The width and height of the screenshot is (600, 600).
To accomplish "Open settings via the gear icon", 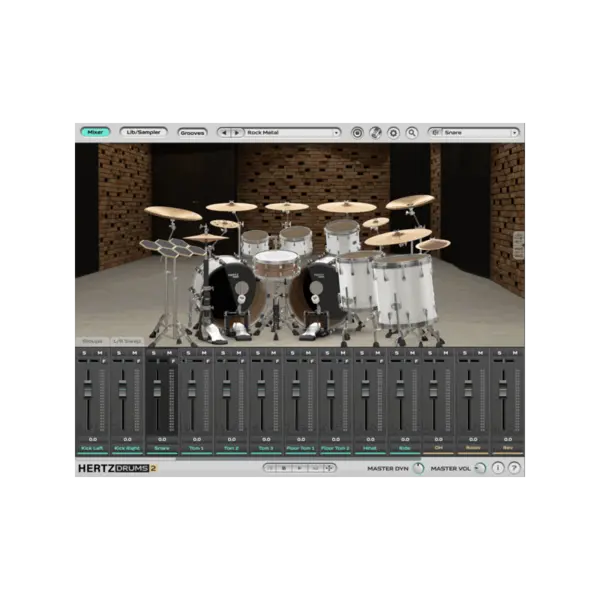I will coord(393,133).
